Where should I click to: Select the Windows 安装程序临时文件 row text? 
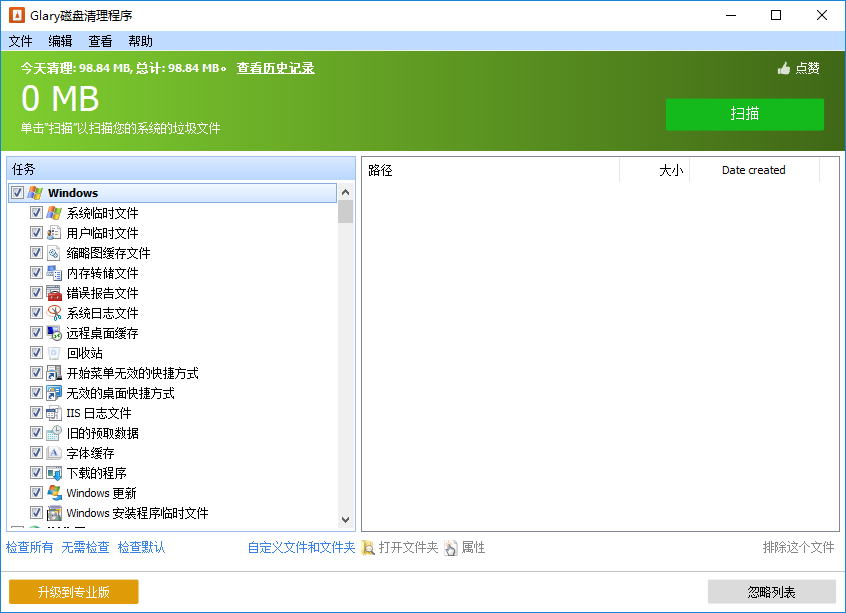(x=138, y=513)
